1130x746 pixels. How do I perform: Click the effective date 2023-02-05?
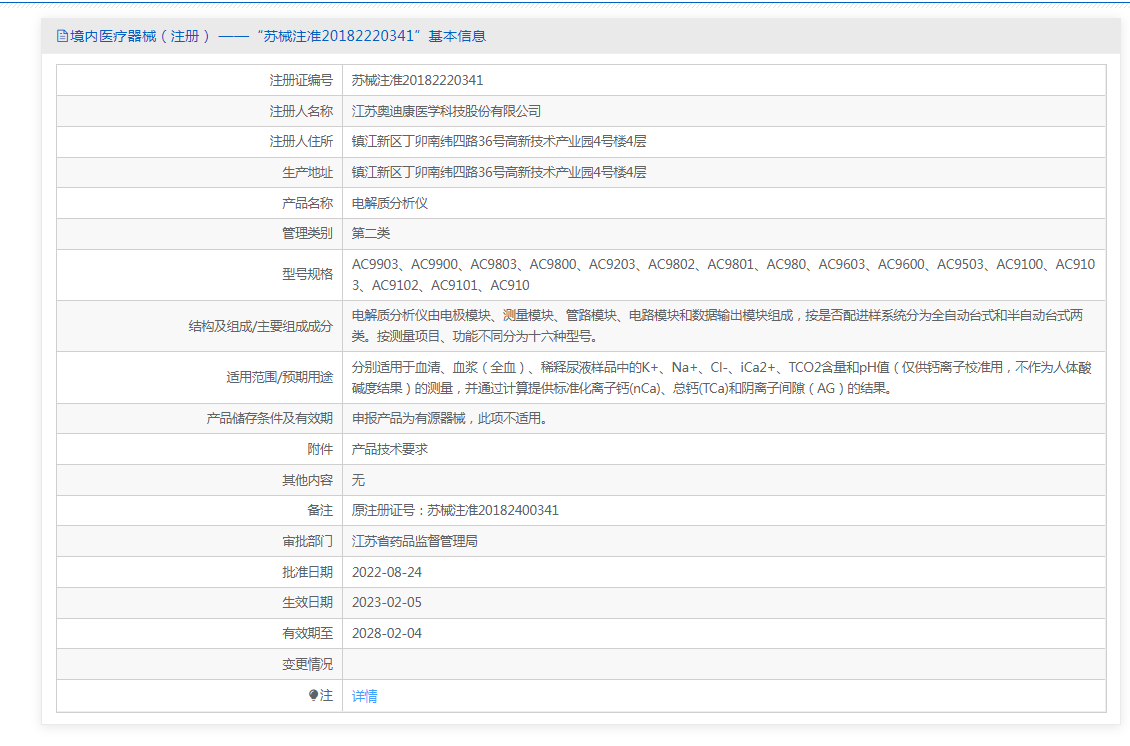point(387,603)
